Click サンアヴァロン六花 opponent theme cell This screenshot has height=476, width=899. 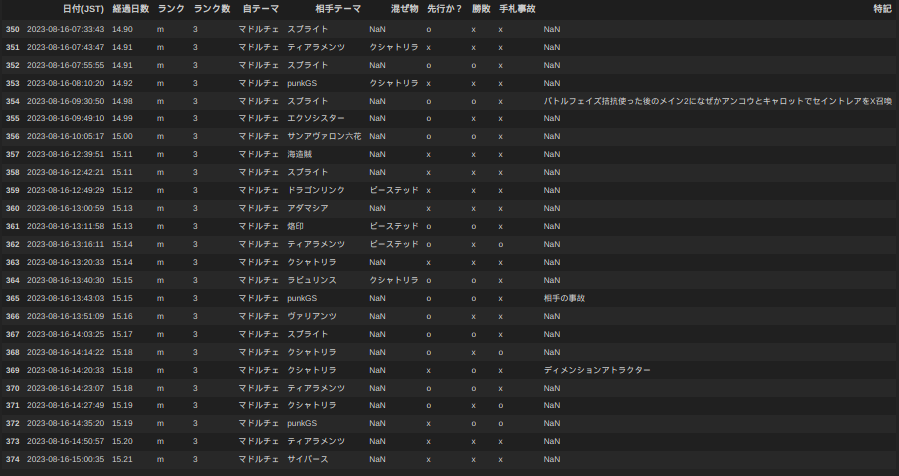click(x=325, y=136)
